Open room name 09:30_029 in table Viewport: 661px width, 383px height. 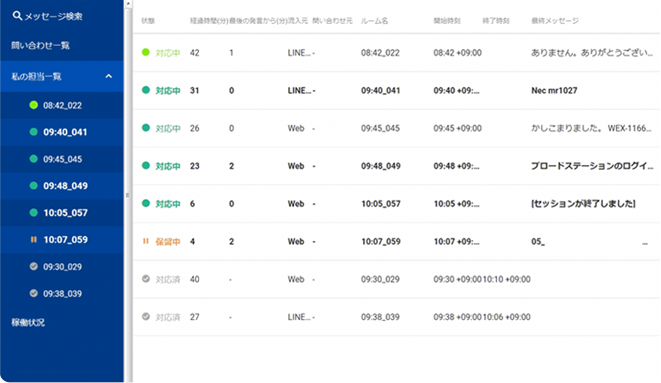[x=380, y=279]
